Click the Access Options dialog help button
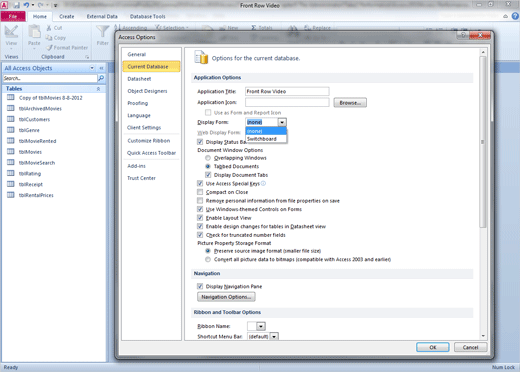 463,35
